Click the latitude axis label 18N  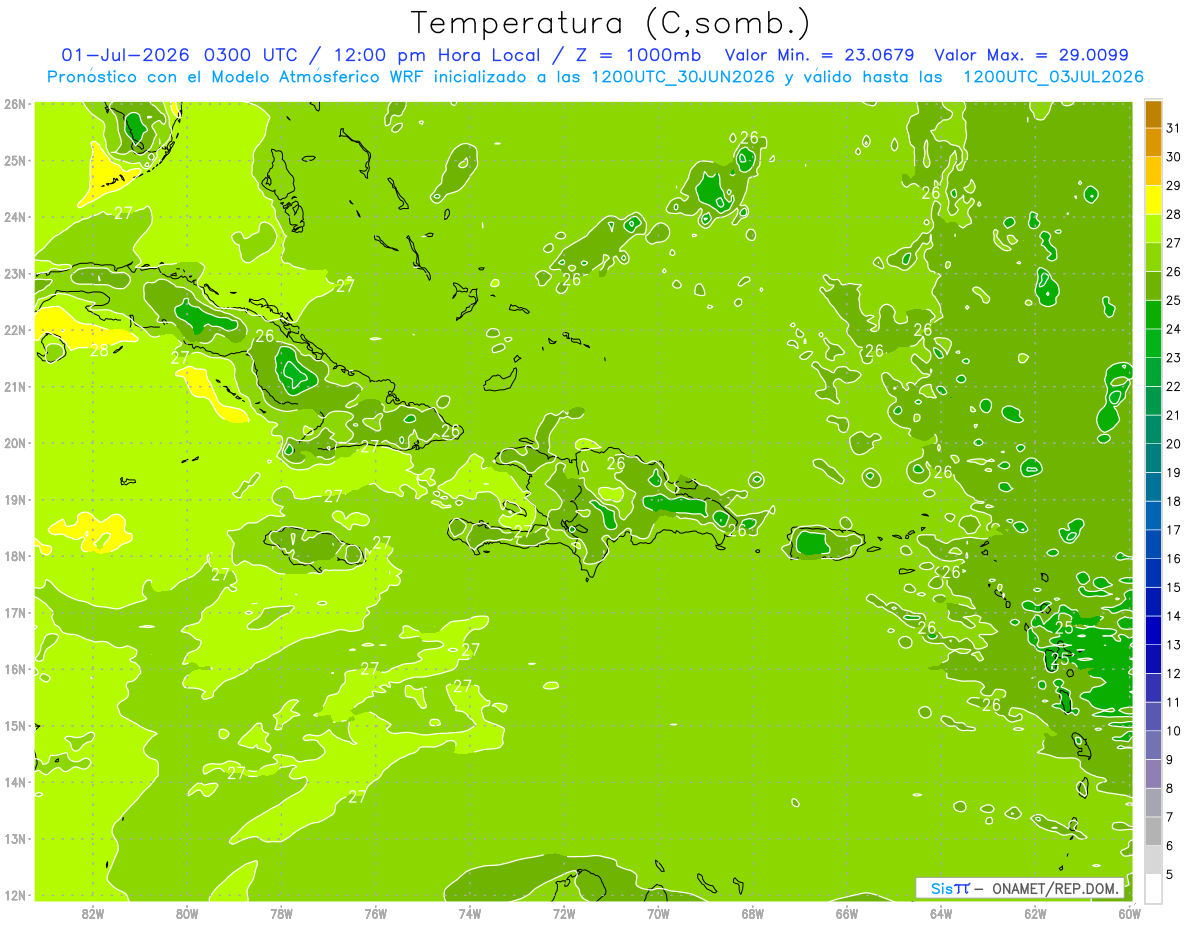[14, 556]
